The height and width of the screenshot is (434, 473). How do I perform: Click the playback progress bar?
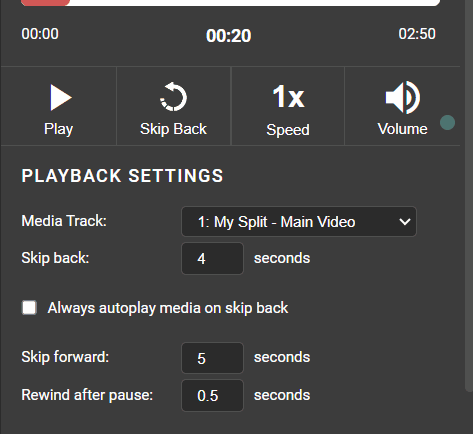click(x=231, y=3)
